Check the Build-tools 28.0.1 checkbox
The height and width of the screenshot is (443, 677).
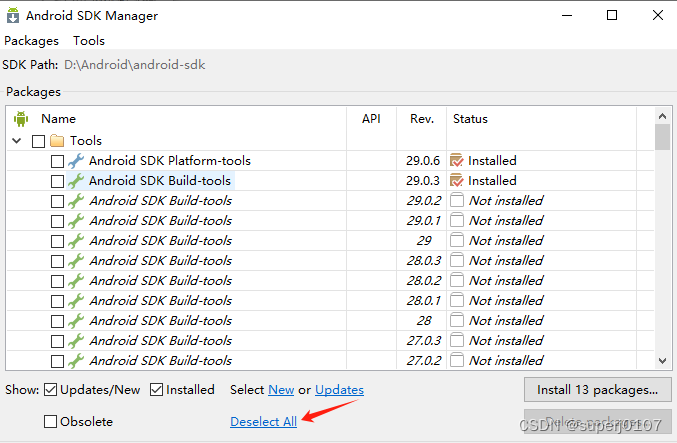pos(57,301)
